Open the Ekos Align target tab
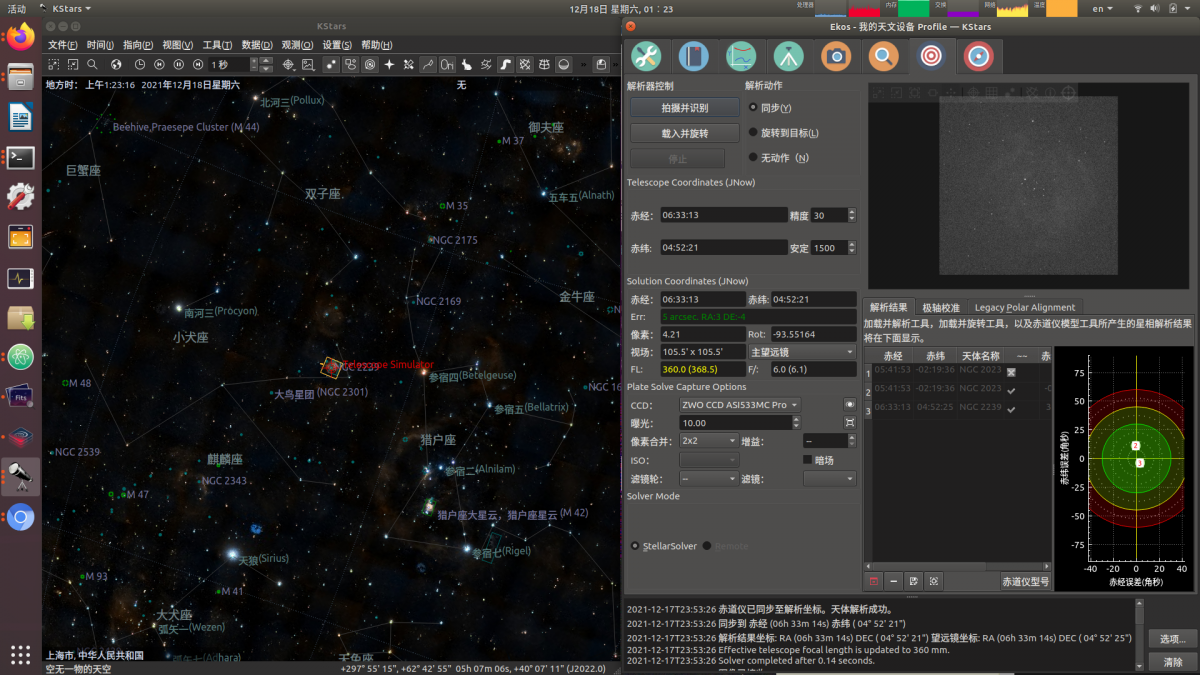 pos(931,56)
